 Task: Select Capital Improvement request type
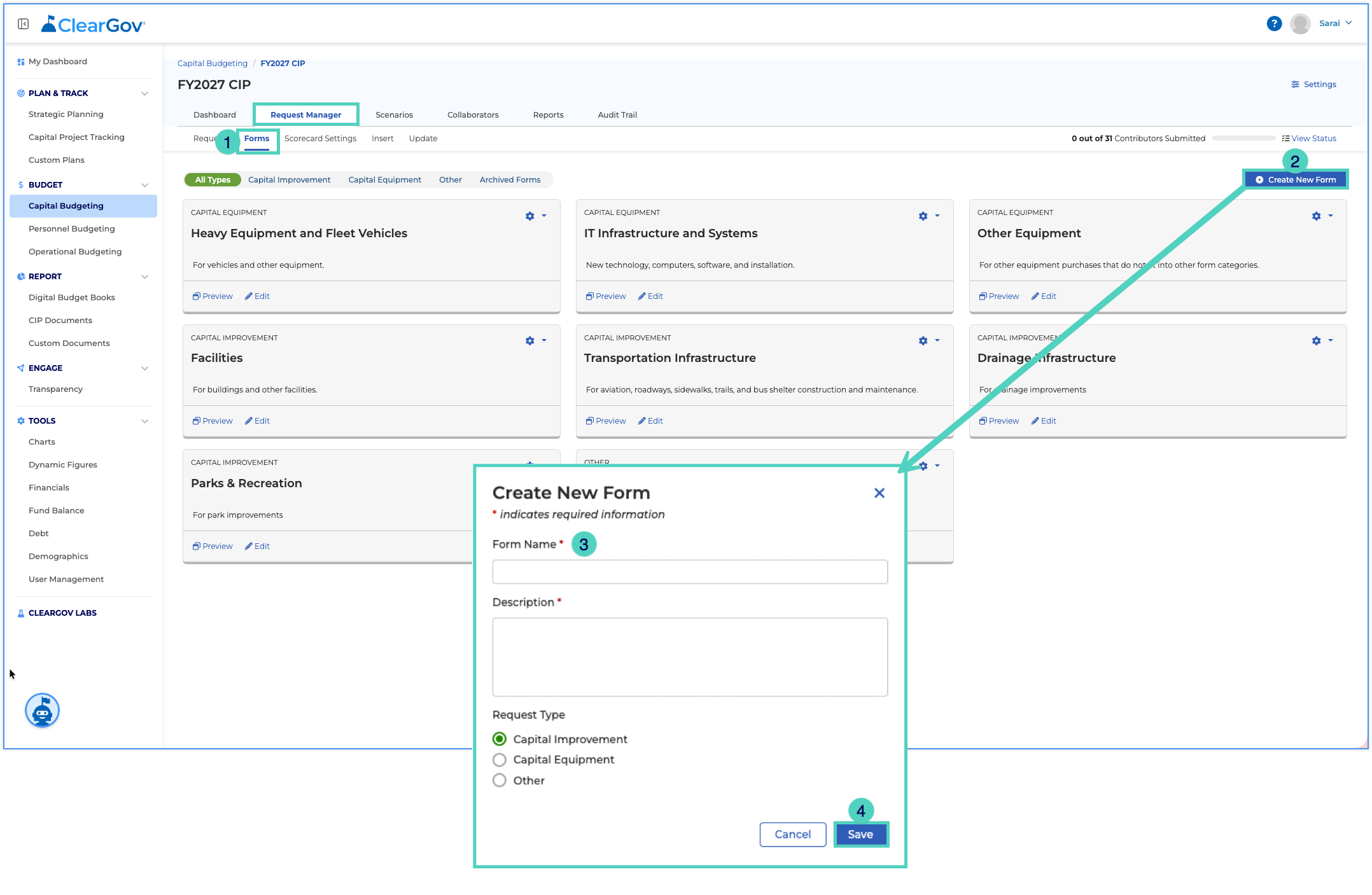[500, 739]
